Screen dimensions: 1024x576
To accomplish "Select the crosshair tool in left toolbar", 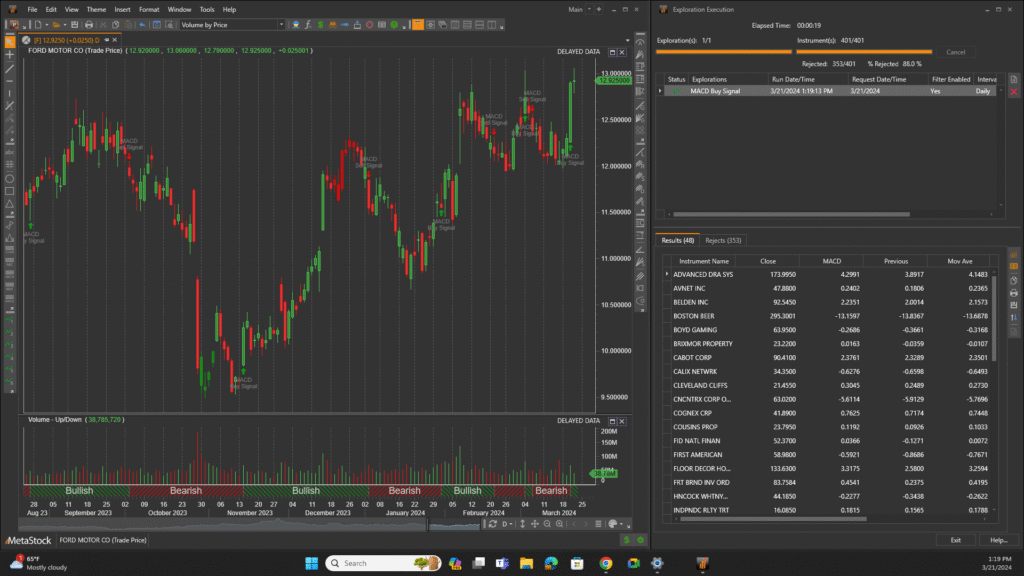I will coord(10,55).
